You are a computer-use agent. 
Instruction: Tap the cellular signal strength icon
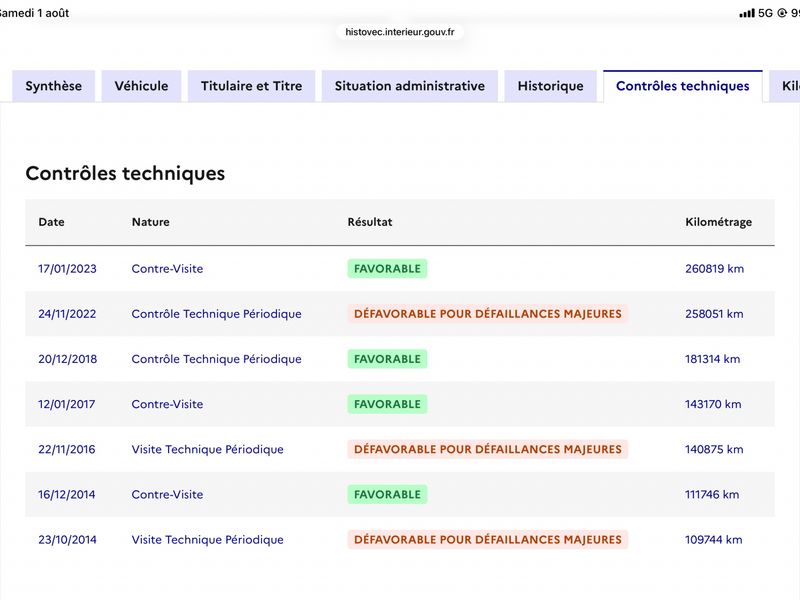click(747, 13)
